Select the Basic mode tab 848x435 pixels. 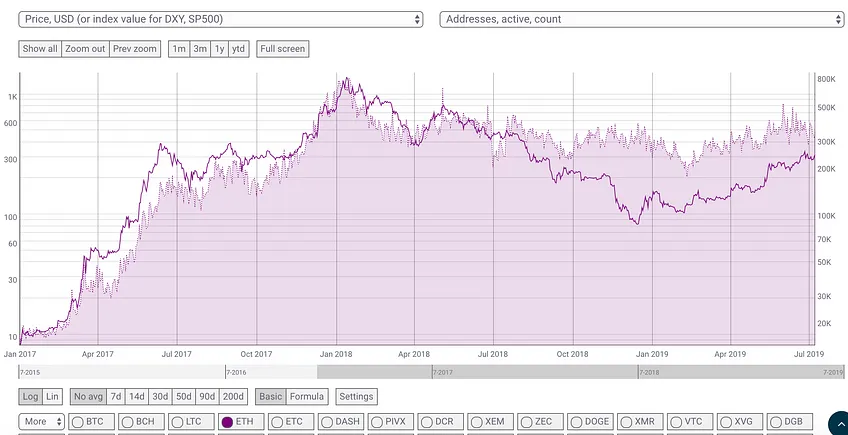[x=270, y=396]
